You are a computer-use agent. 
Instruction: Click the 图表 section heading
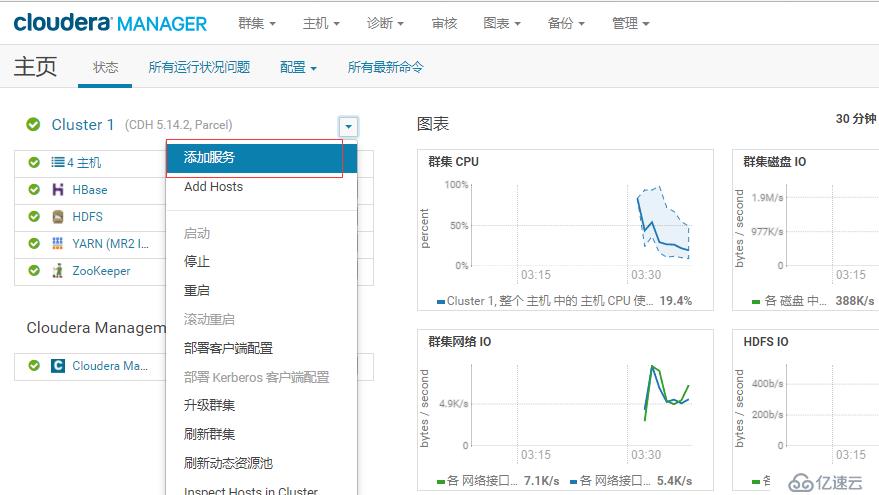[x=433, y=124]
